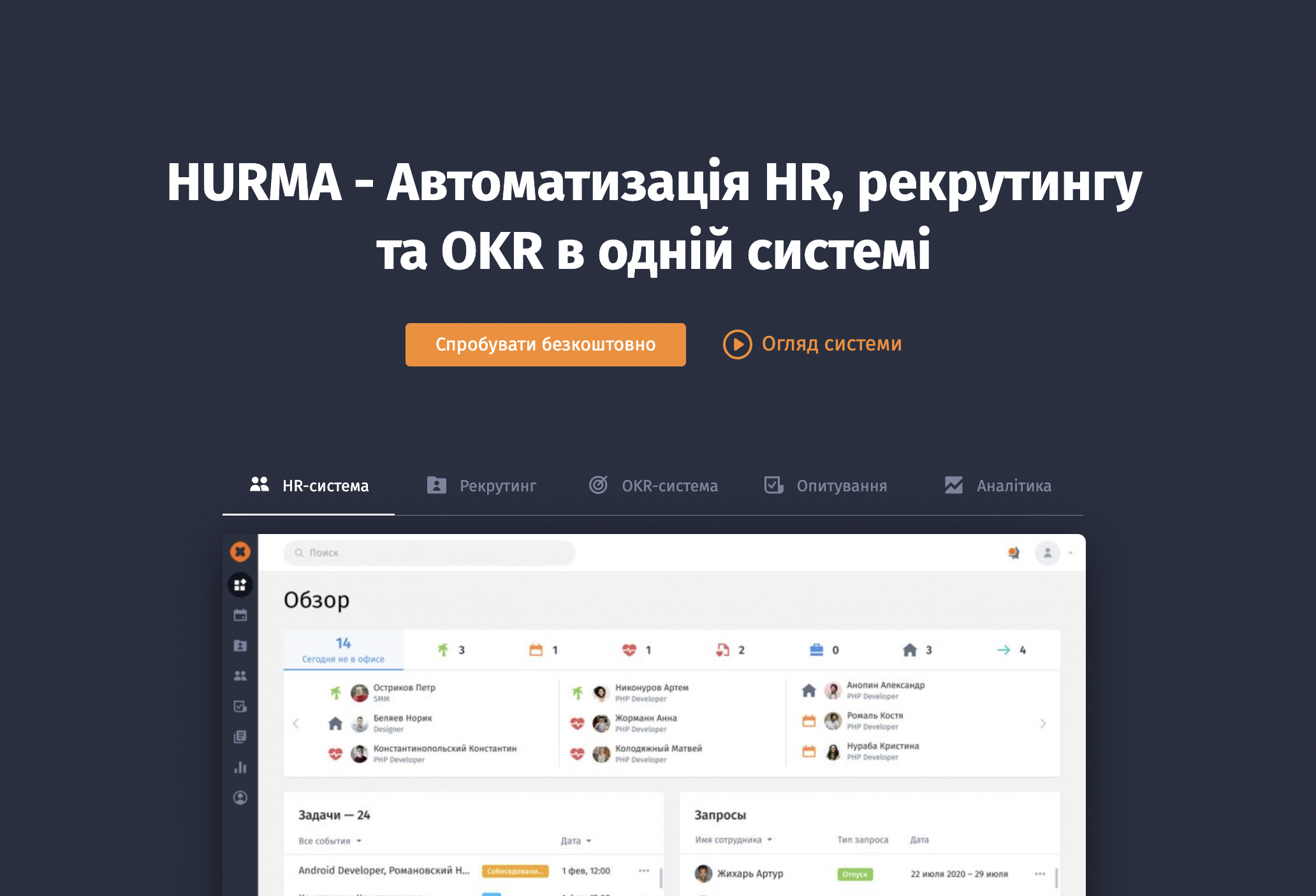Viewport: 1316px width, 896px height.
Task: Open the dashboard grid icon in sidebar
Action: click(240, 585)
